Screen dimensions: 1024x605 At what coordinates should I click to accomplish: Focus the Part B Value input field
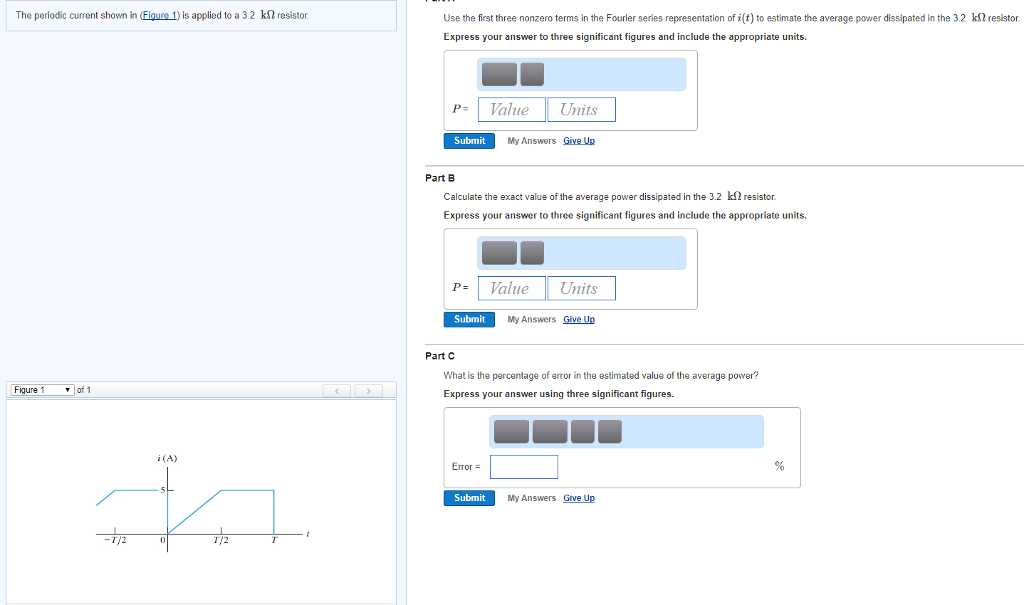[x=511, y=288]
